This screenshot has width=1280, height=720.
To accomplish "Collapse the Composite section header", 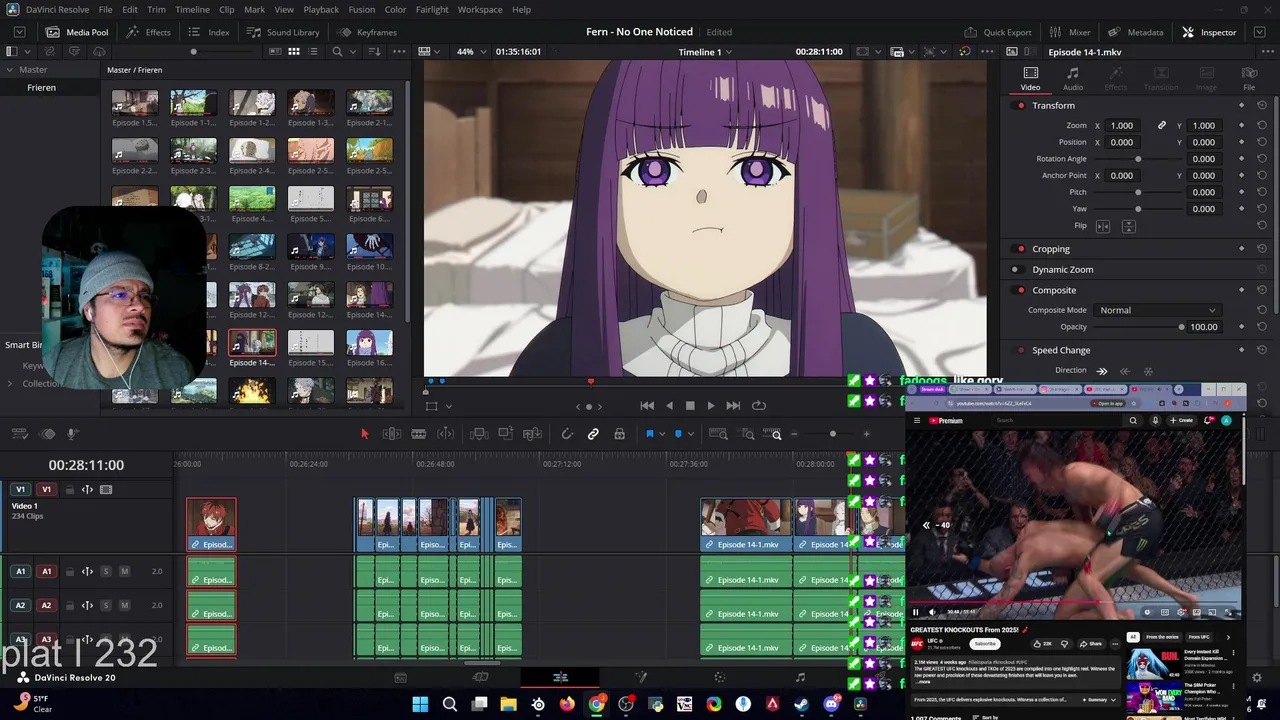I will coord(1054,290).
